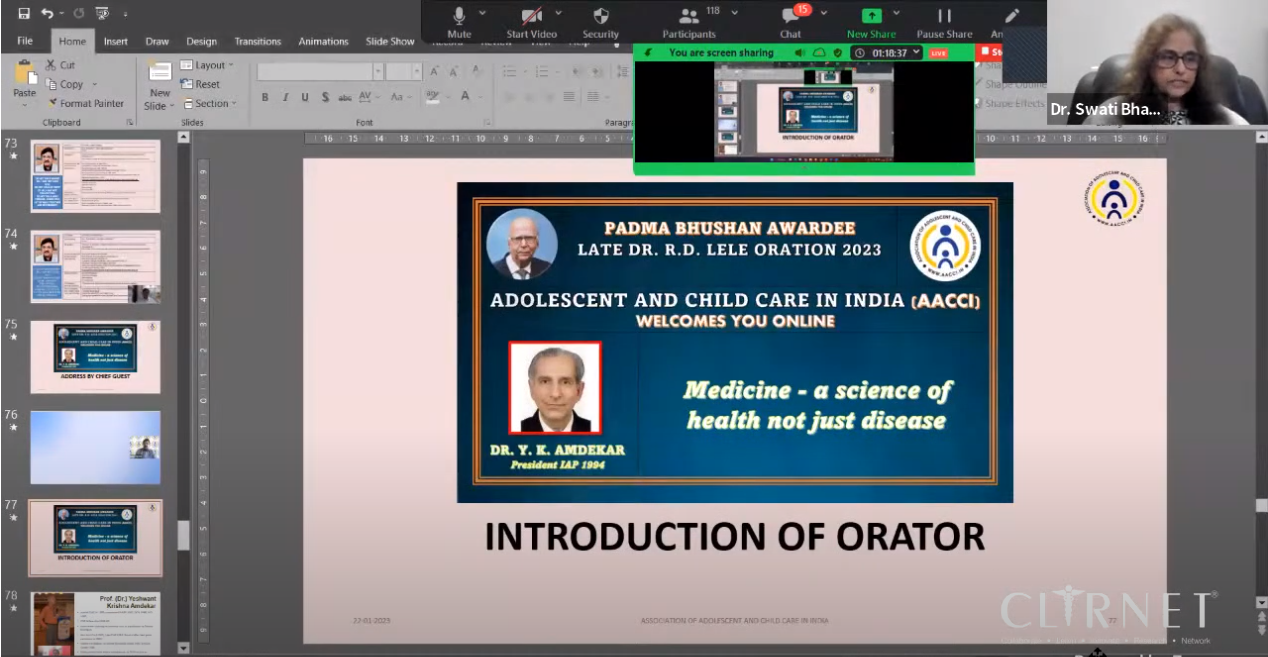Open the Transitions ribbon tab

point(257,41)
